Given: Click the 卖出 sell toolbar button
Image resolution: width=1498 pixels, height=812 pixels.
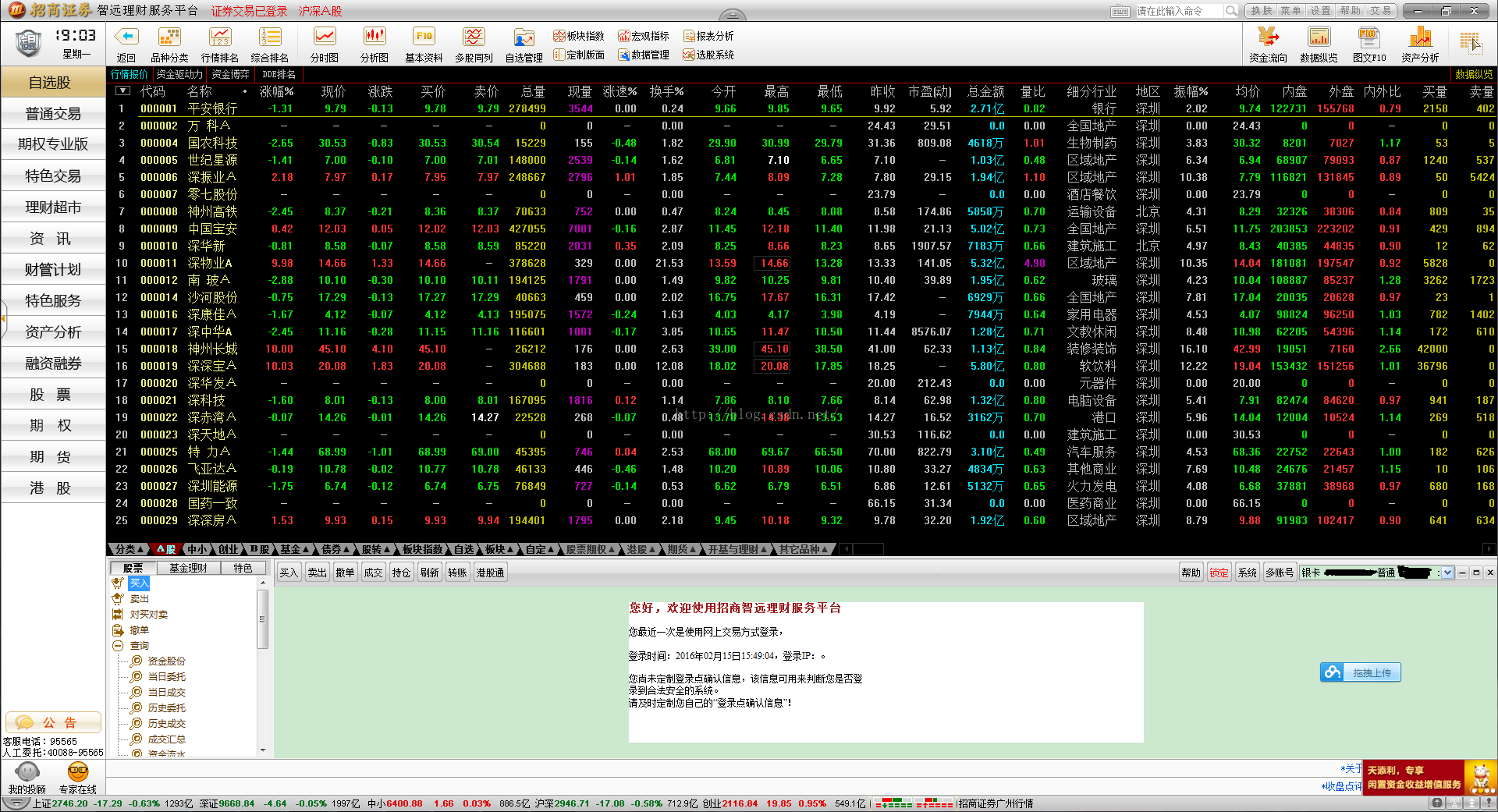Looking at the screenshot, I should [x=317, y=573].
